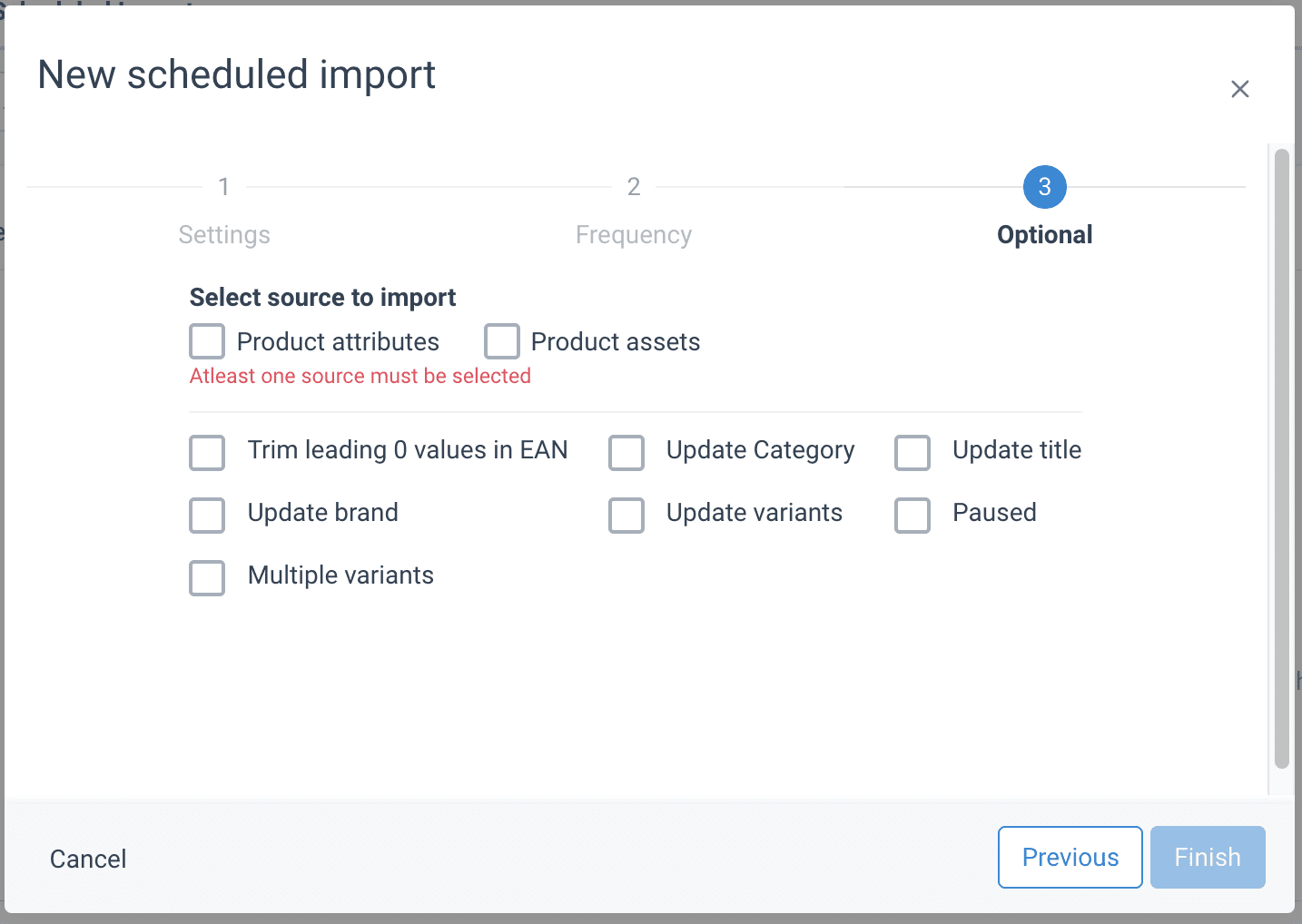This screenshot has width=1302, height=924.
Task: Toggle the Update title checkbox
Action: coord(912,452)
